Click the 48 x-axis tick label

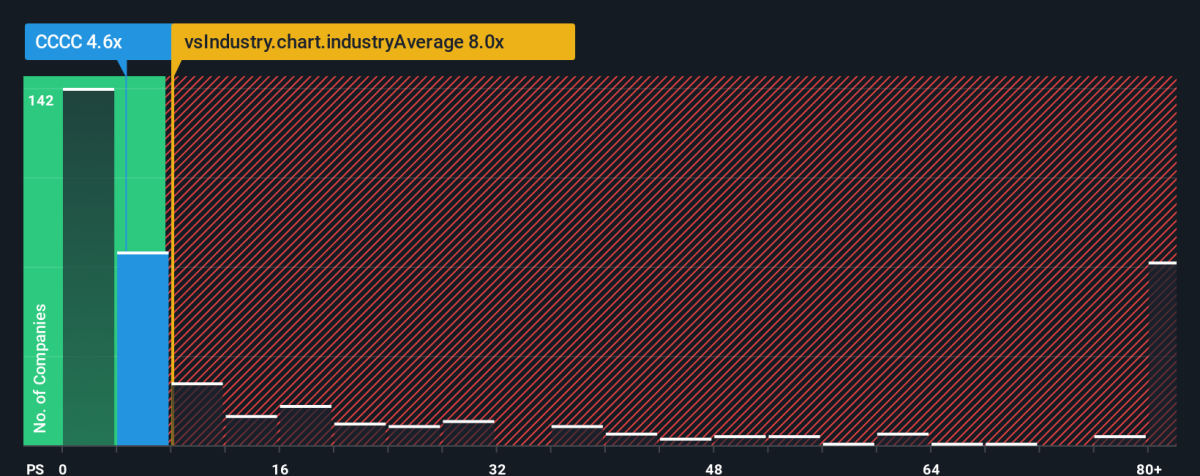pyautogui.click(x=714, y=468)
